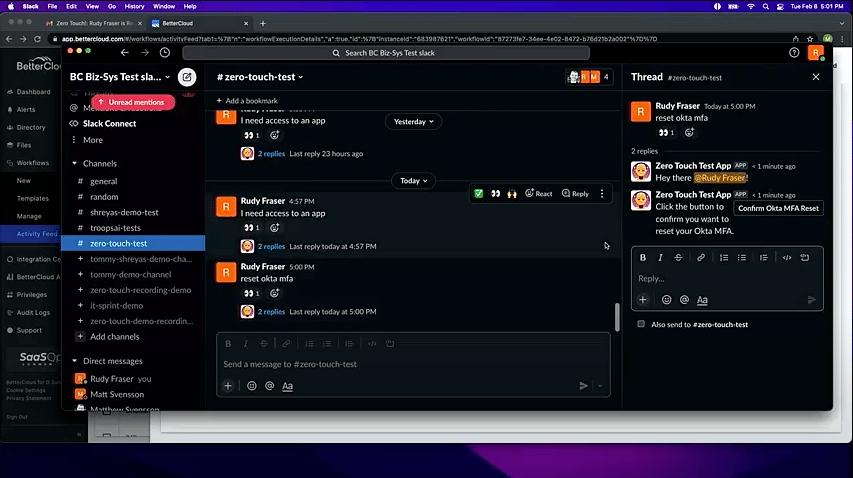
Task: Open more actions for 4:57 PM message
Action: pos(602,194)
